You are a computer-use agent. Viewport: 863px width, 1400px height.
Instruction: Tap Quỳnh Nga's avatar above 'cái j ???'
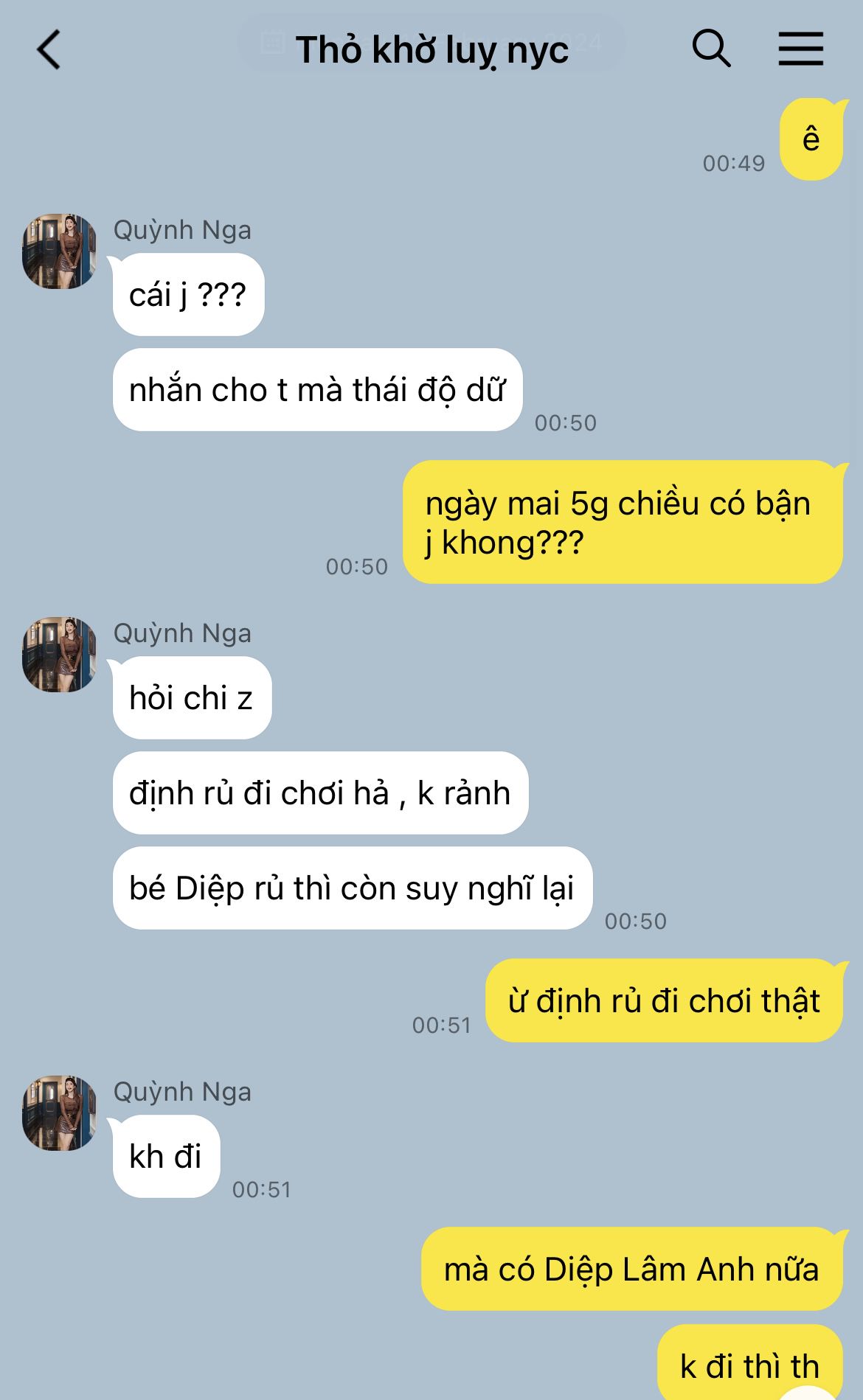59,251
